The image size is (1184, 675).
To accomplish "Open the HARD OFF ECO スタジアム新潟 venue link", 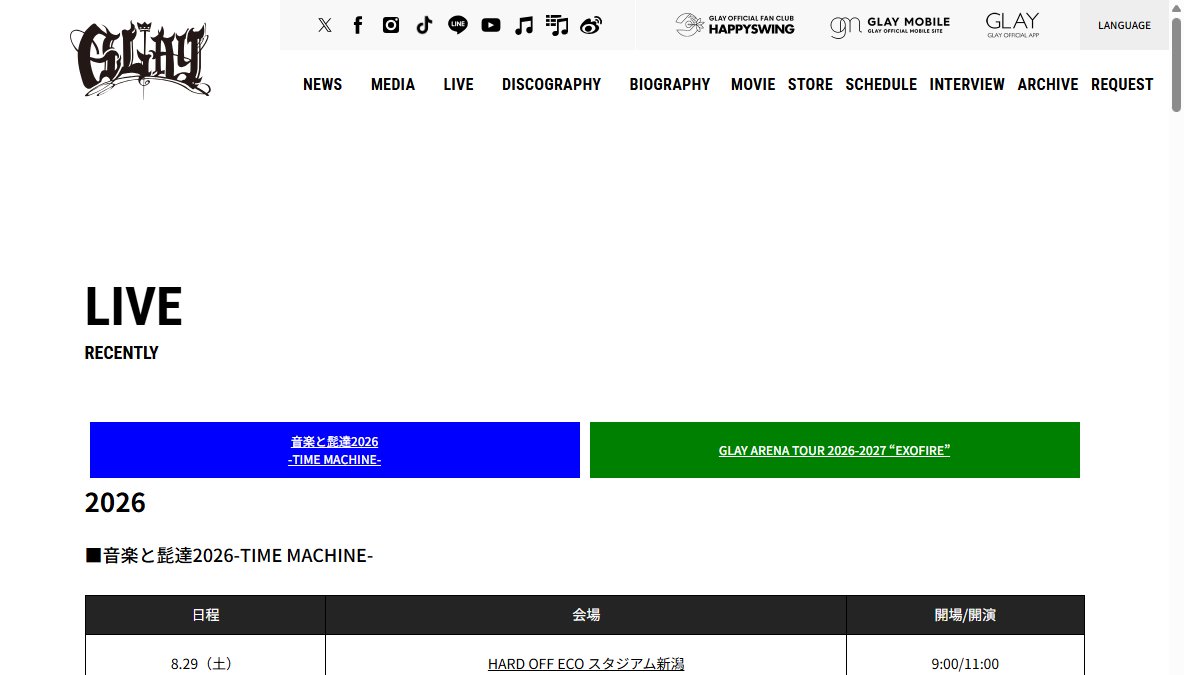I will pyautogui.click(x=586, y=664).
